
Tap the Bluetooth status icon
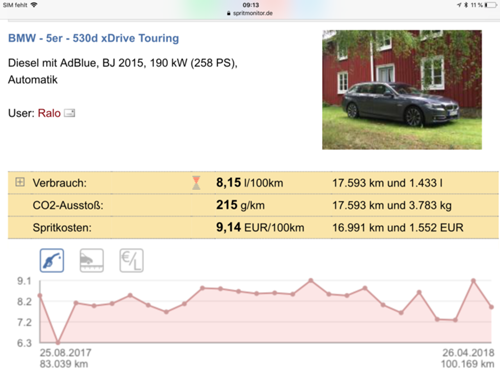click(x=467, y=5)
